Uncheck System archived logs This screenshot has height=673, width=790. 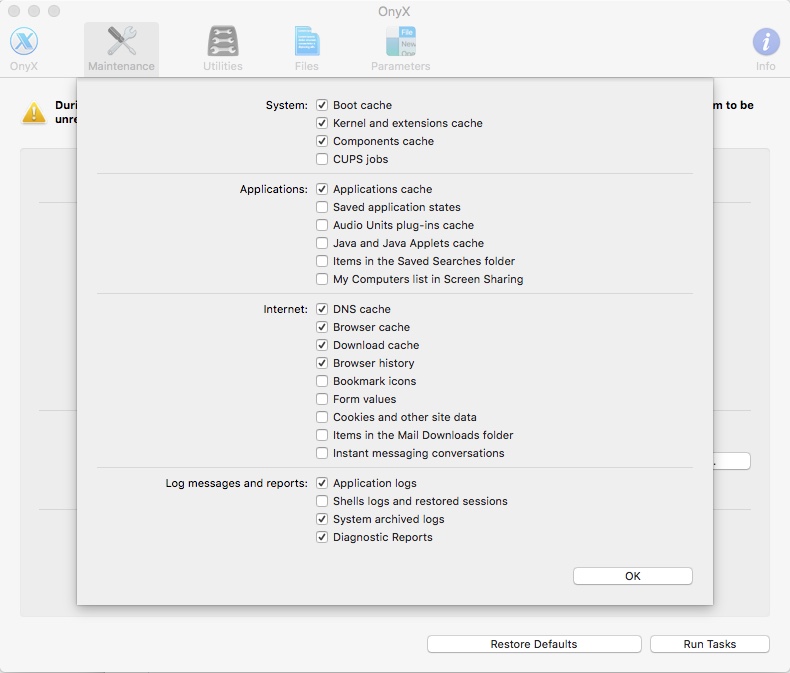322,519
